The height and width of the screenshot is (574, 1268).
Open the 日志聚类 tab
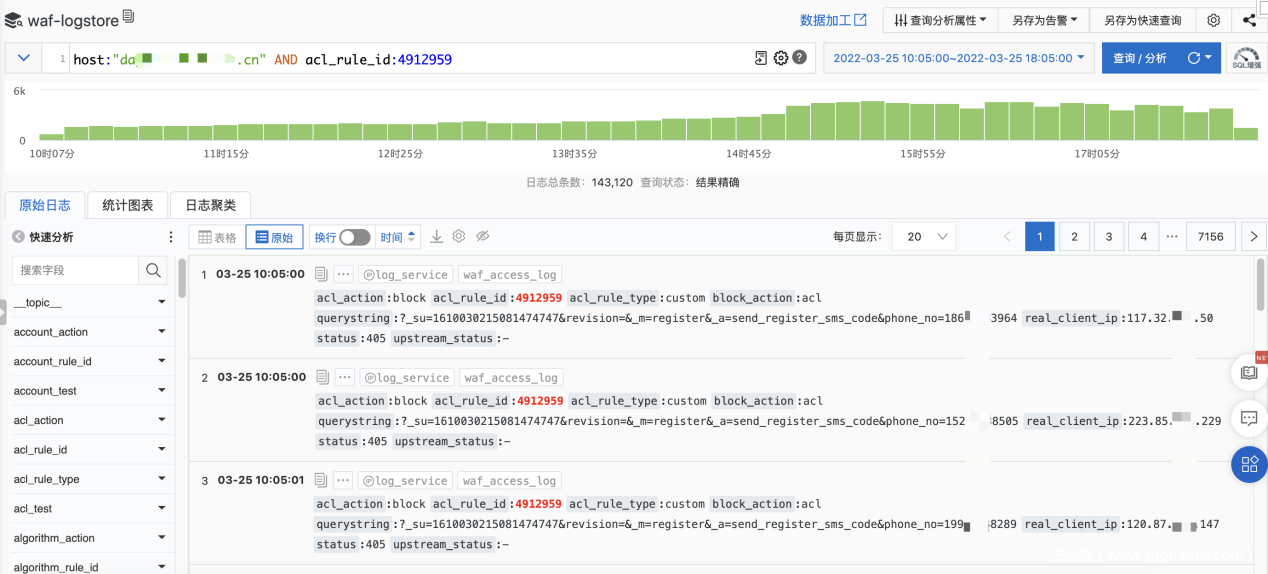pyautogui.click(x=210, y=205)
